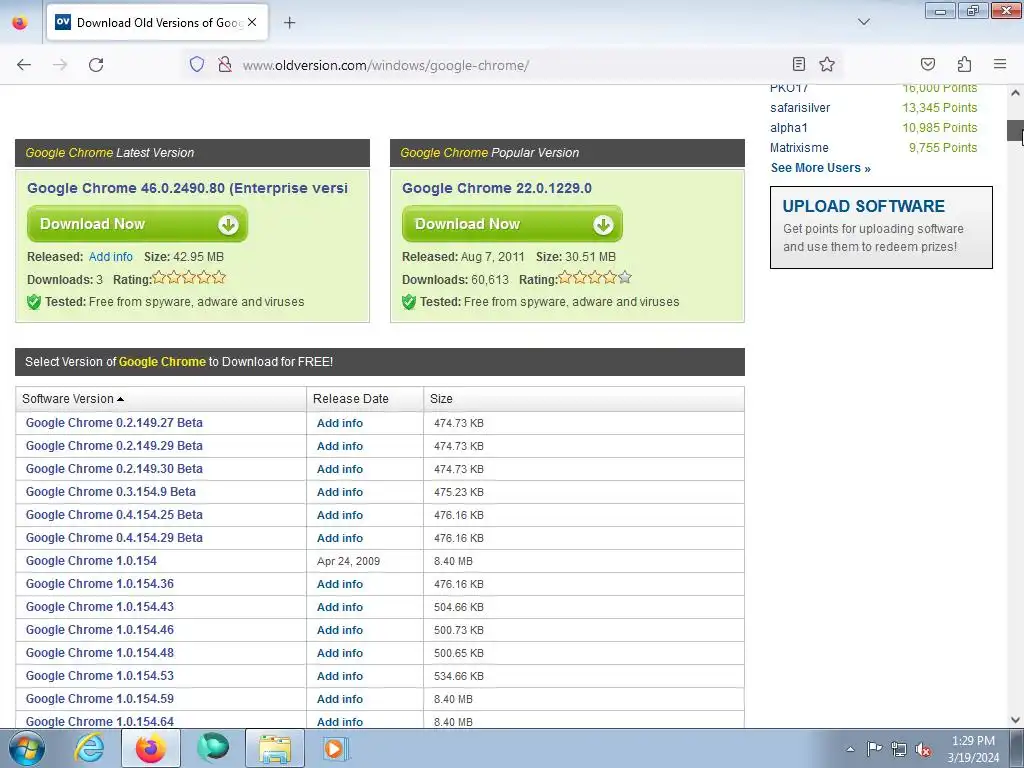
Task: Open Google Chrome 1.0.154.36 link
Action: click(99, 583)
